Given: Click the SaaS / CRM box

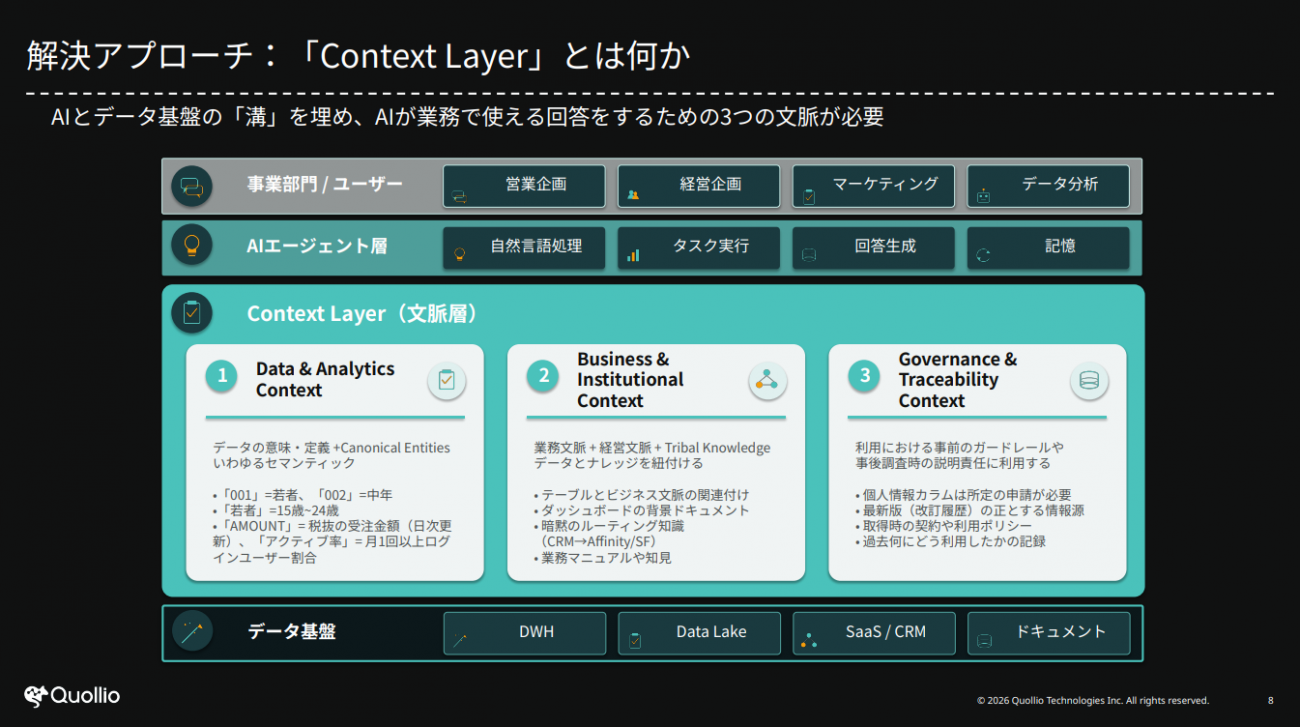Looking at the screenshot, I should pos(873,632).
